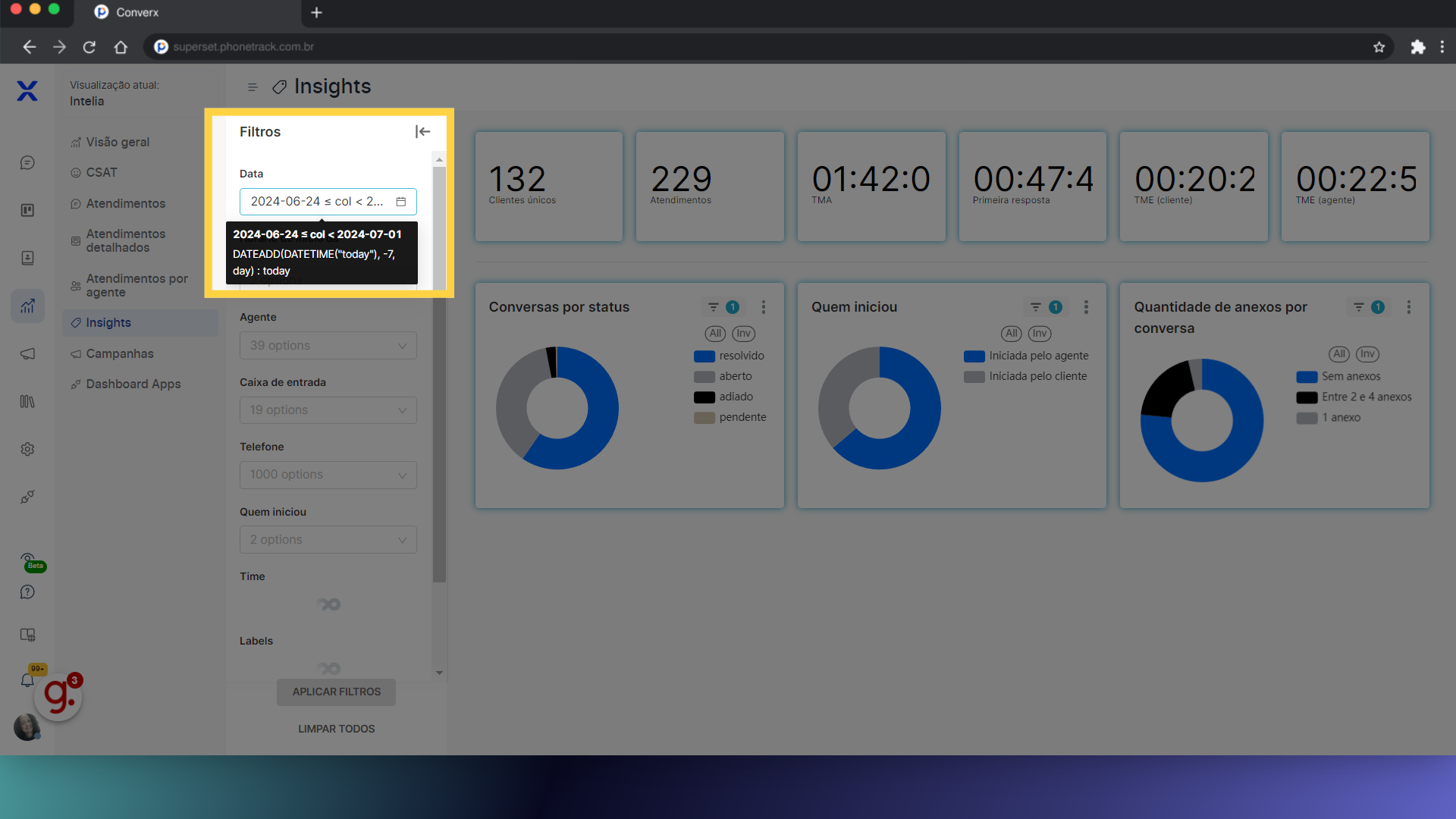Click LIMPAR TODOS link
The width and height of the screenshot is (1456, 819).
tap(336, 729)
